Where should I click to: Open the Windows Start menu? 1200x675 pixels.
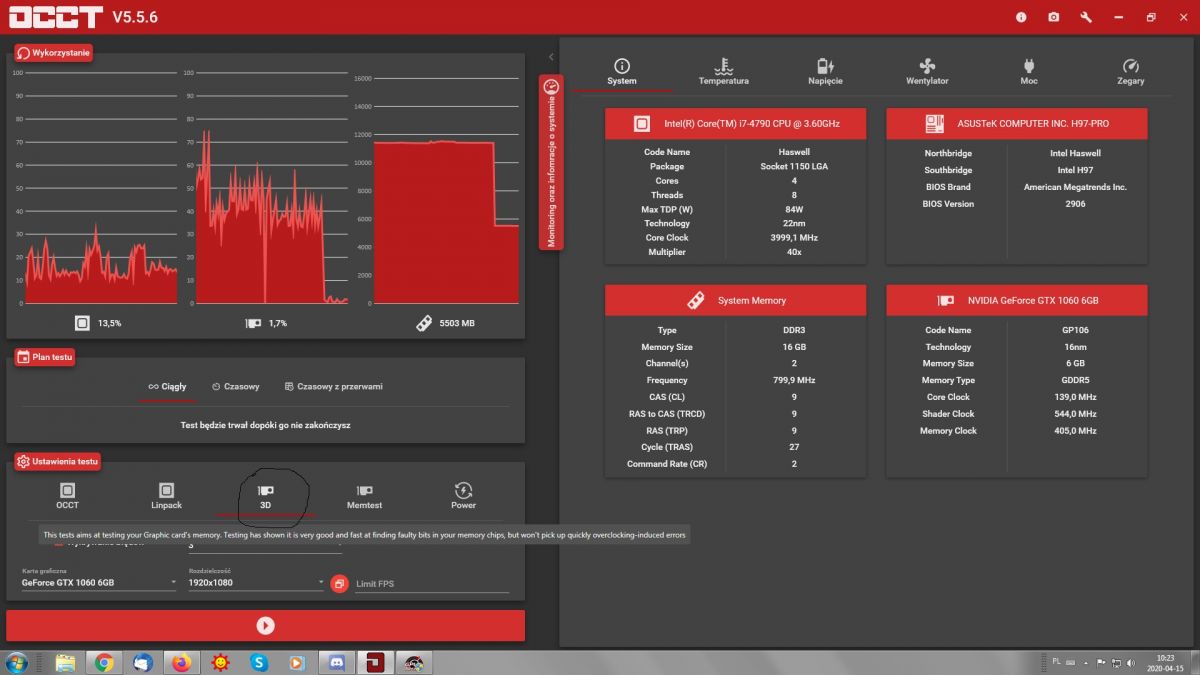coord(17,662)
